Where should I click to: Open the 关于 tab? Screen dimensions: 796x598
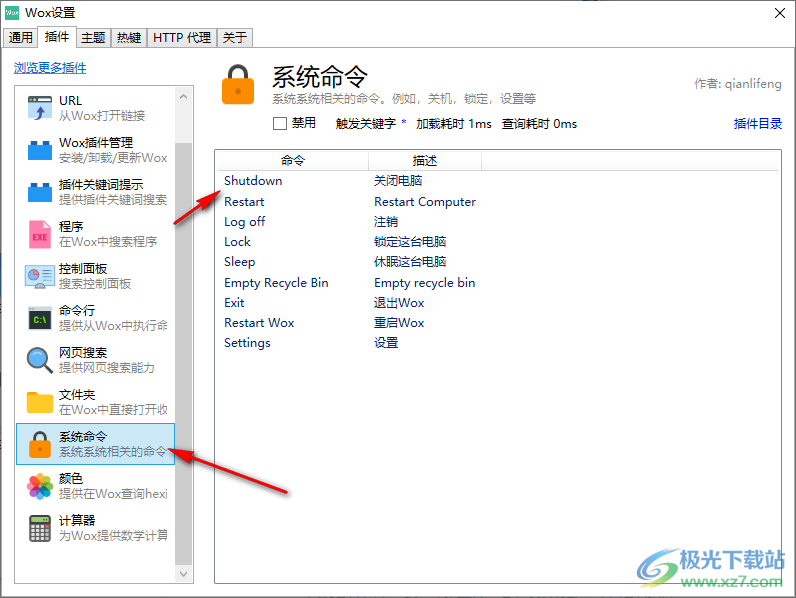point(235,38)
